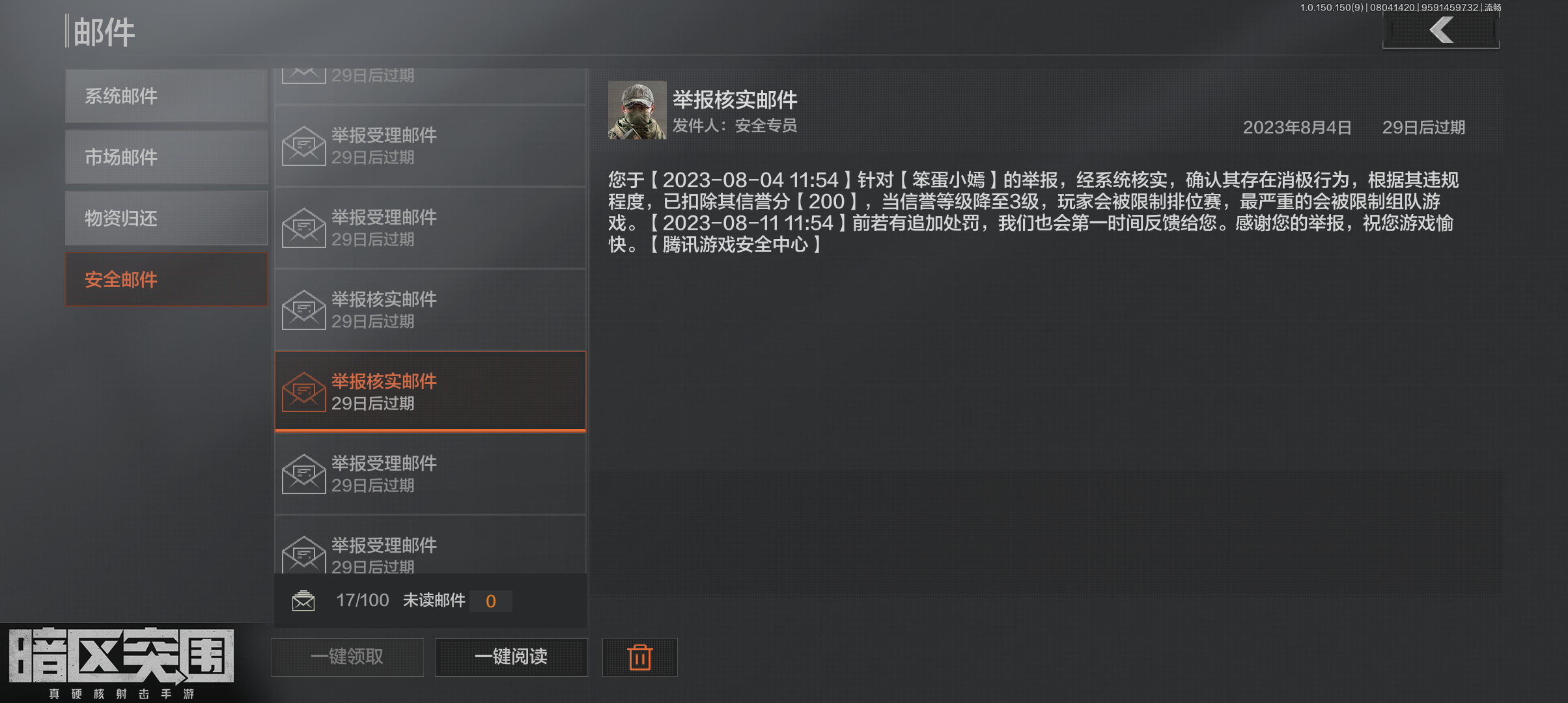Image resolution: width=1568 pixels, height=703 pixels.
Task: Click the selected 举报核实邮件 envelope icon
Action: [303, 392]
